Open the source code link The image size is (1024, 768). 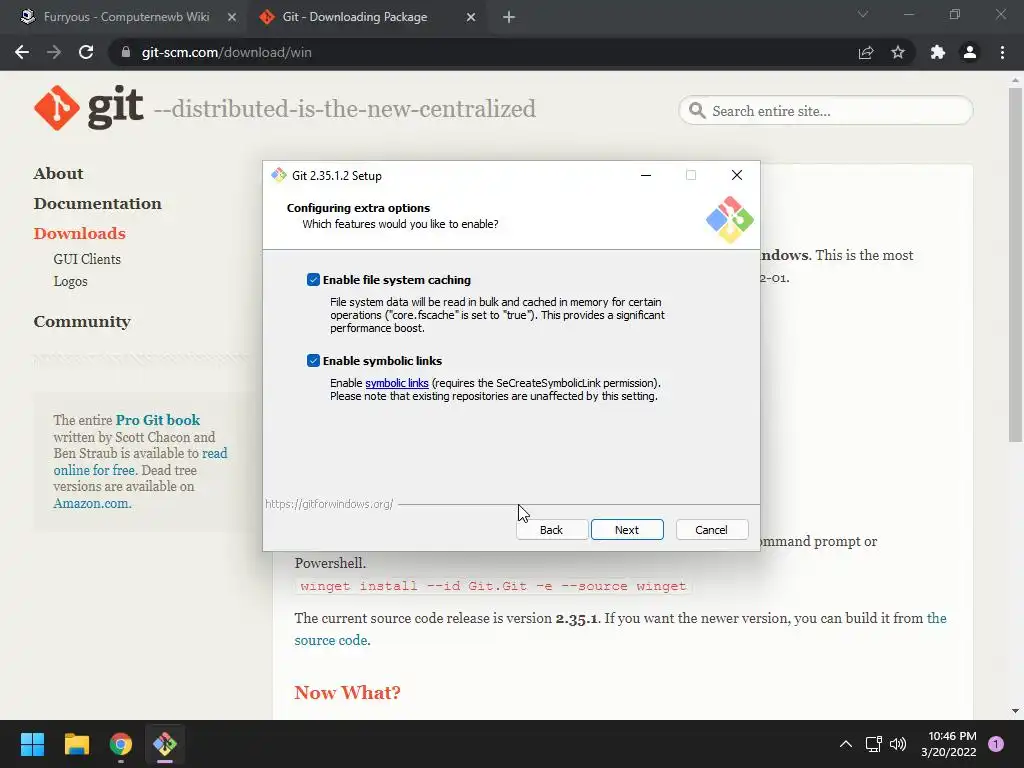(330, 640)
